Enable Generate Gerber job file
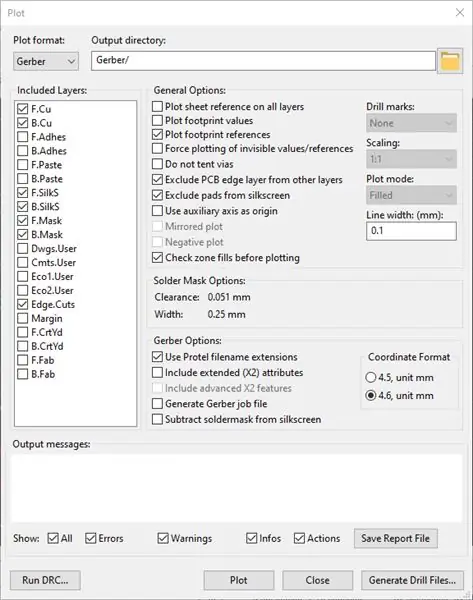This screenshot has width=473, height=600. [x=157, y=404]
